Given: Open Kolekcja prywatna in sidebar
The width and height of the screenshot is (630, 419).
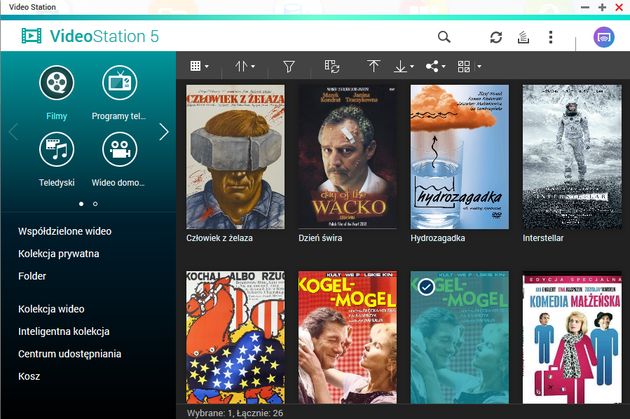Looking at the screenshot, I should (x=59, y=254).
